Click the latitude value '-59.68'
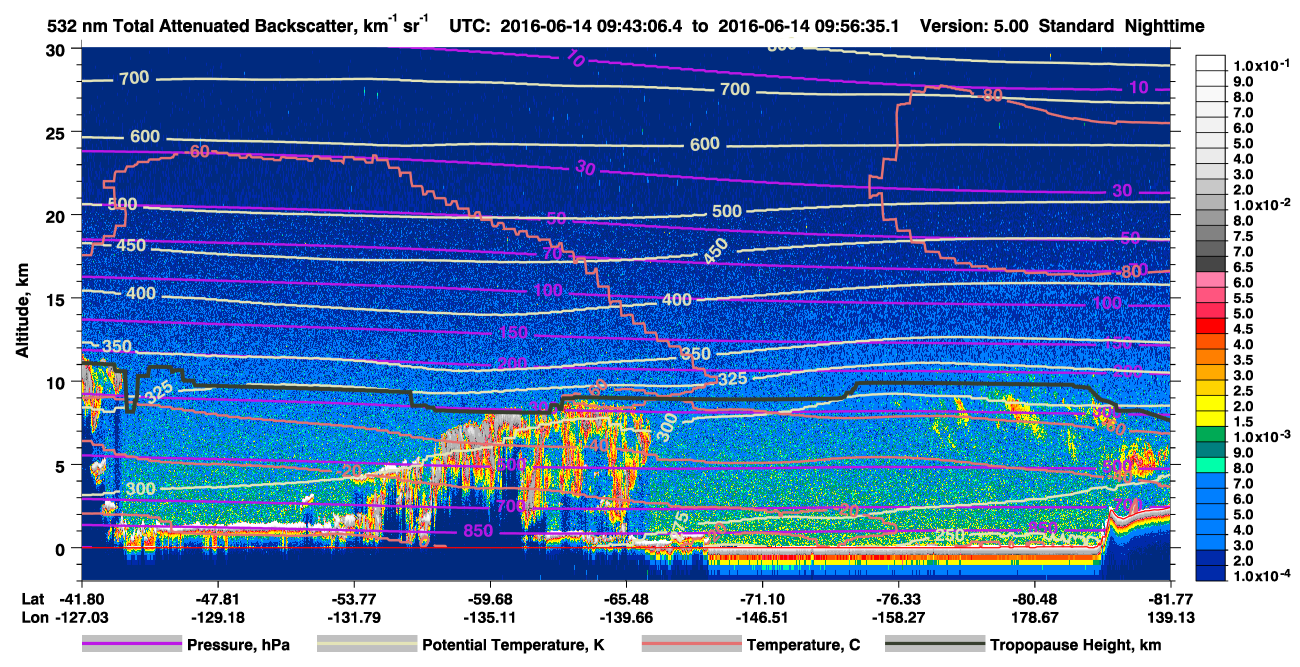This screenshot has width=1300, height=667. click(490, 600)
